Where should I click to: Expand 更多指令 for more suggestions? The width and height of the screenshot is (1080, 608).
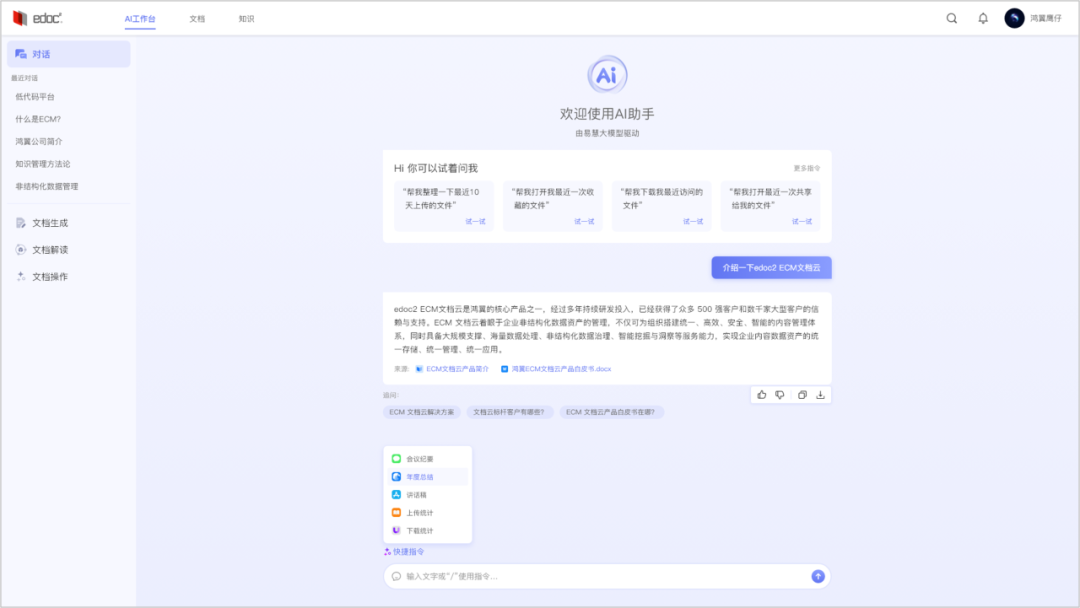(x=807, y=167)
